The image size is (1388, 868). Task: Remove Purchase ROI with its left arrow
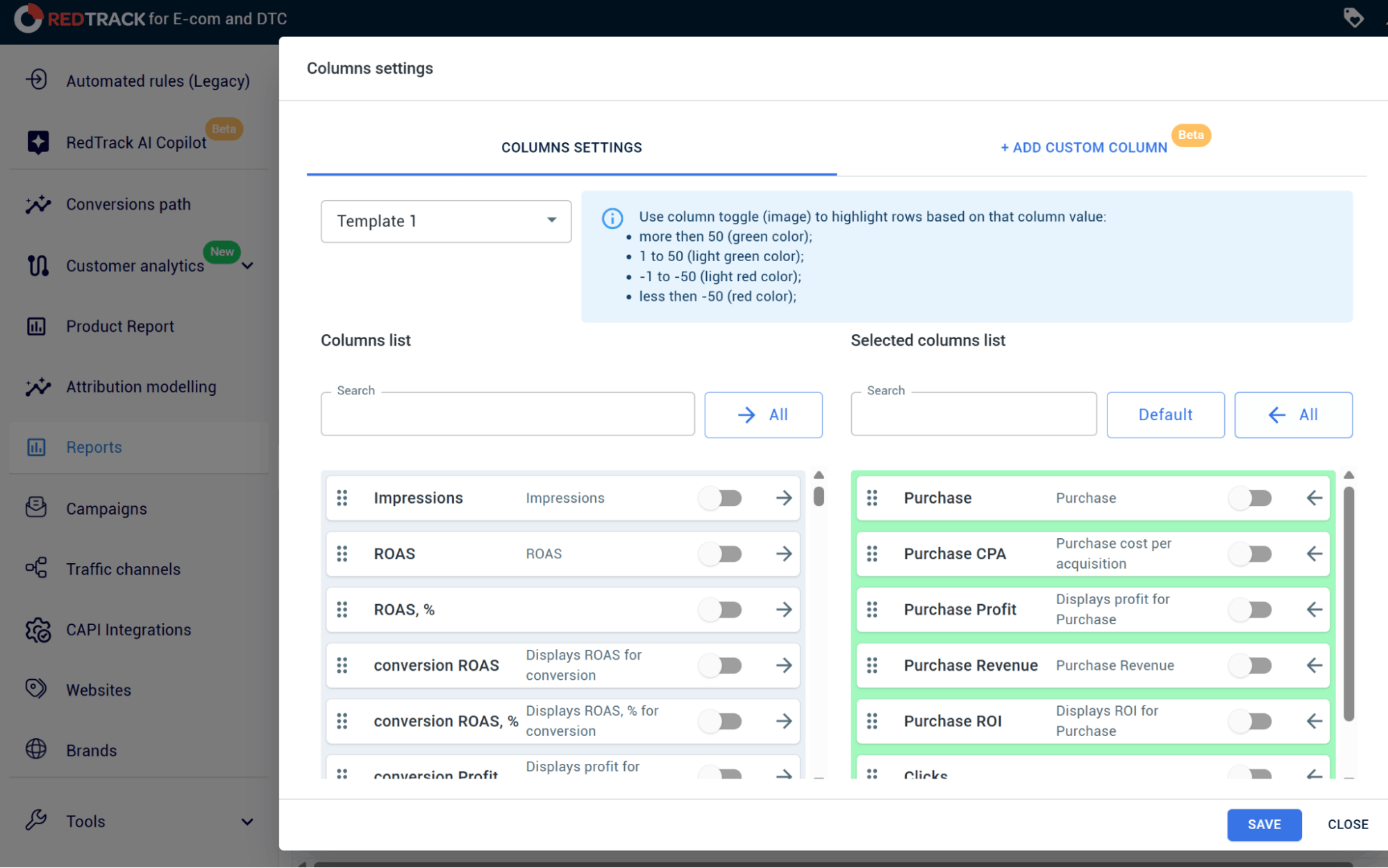(1314, 721)
